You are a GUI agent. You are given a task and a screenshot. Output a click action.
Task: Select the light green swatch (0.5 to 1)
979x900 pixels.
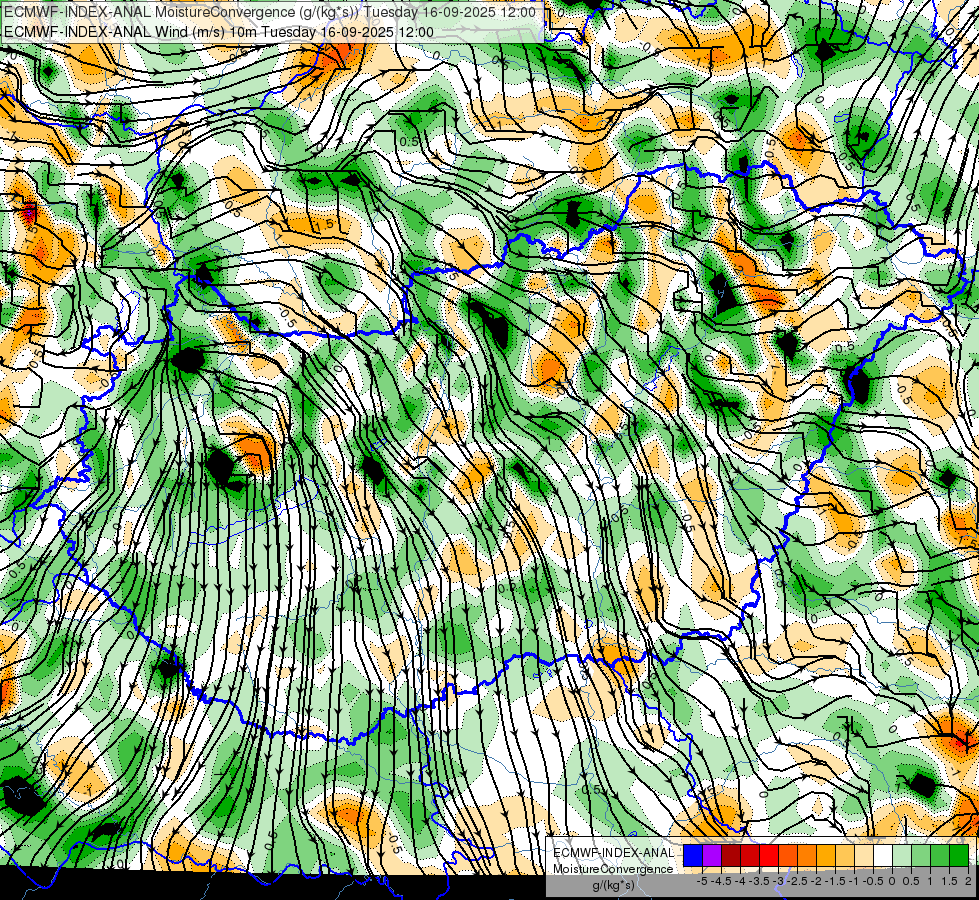click(921, 855)
